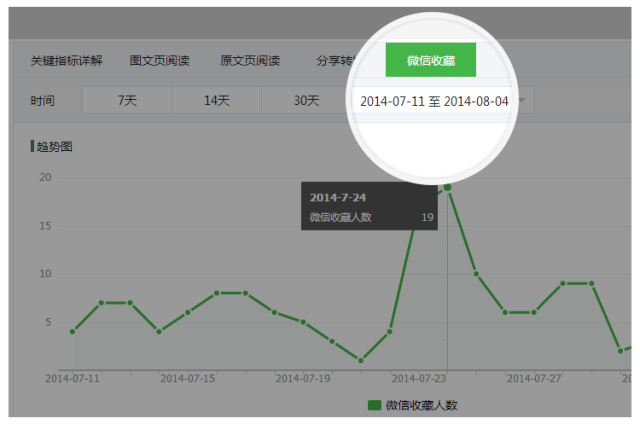Select the first data point on 2014-07-11
Image resolution: width=640 pixels, height=424 pixels.
[72, 331]
